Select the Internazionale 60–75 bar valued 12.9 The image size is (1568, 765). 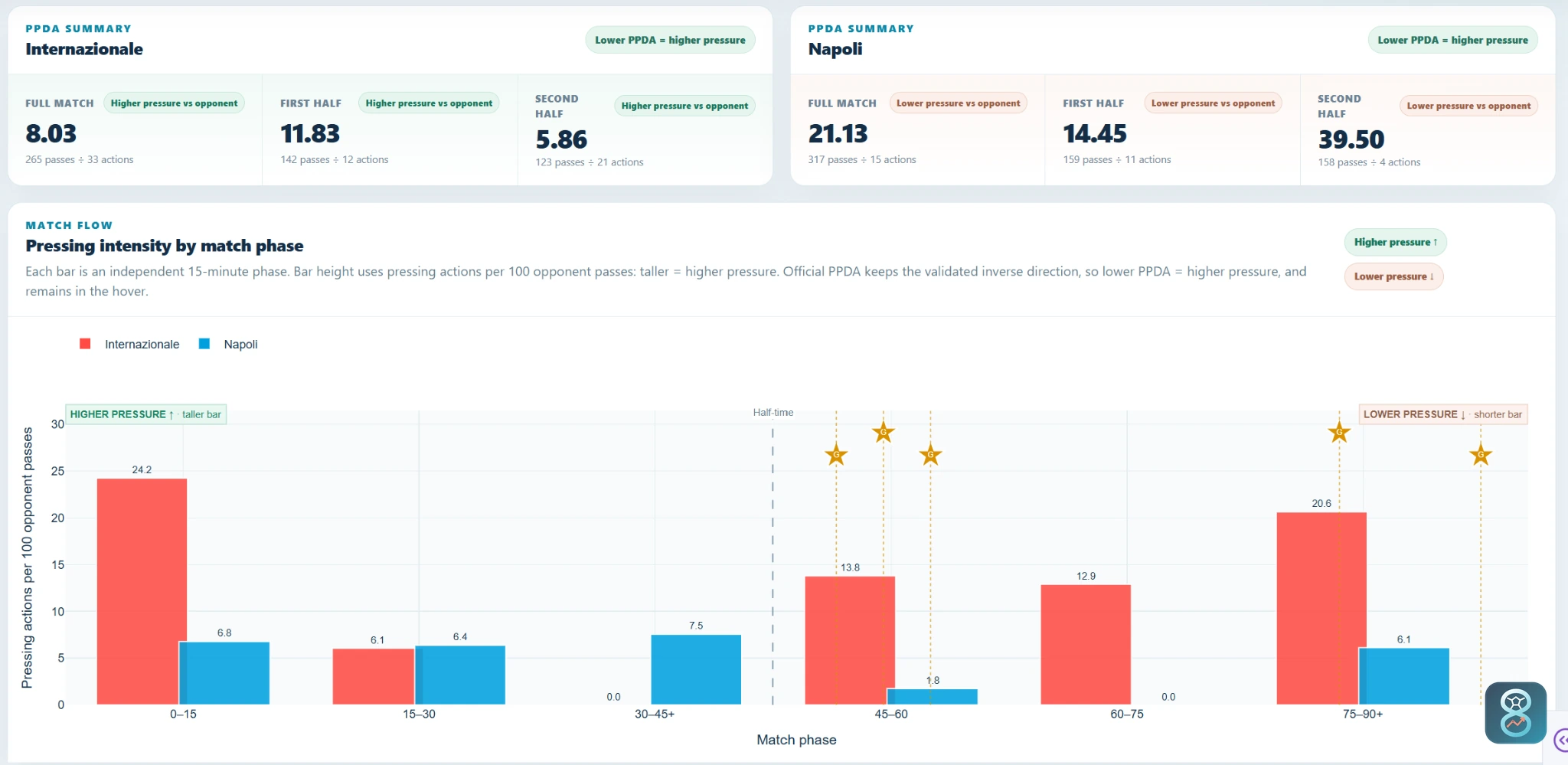coord(1086,645)
